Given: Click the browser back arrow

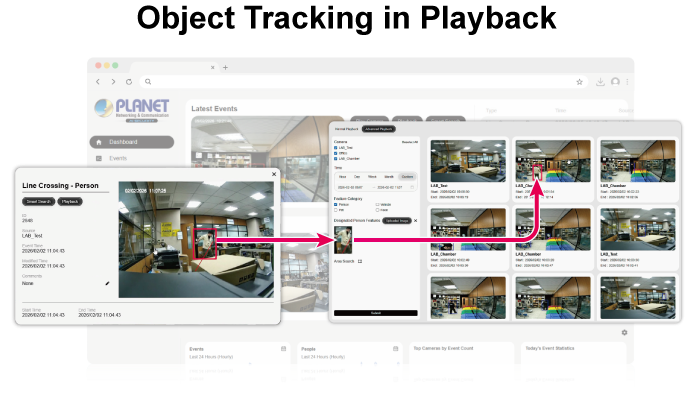Looking at the screenshot, I should click(98, 82).
